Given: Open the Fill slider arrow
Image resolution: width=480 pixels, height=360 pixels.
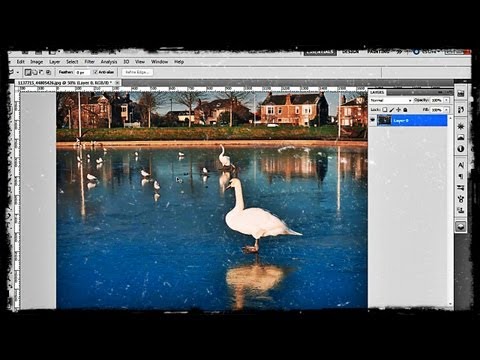Looking at the screenshot, I should (x=446, y=110).
